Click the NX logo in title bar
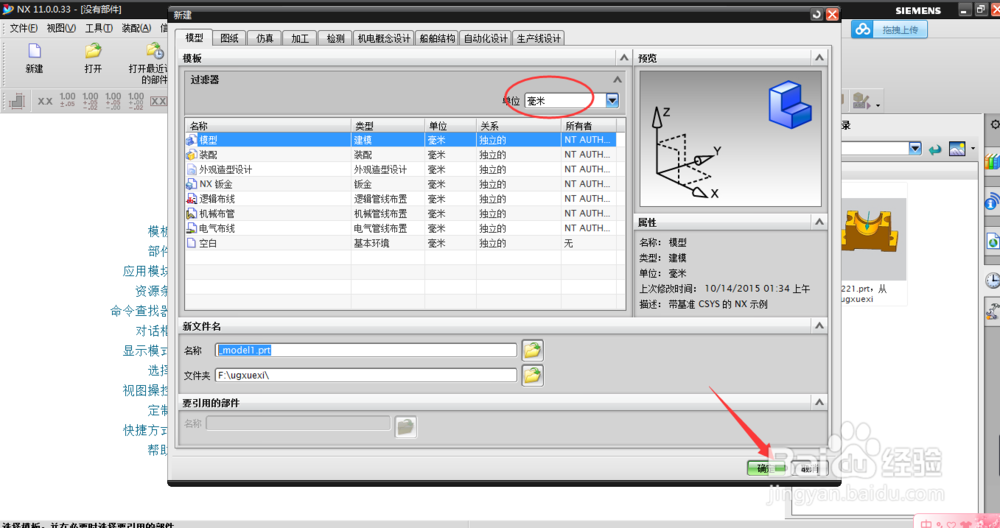The image size is (1000, 528). (x=8, y=9)
